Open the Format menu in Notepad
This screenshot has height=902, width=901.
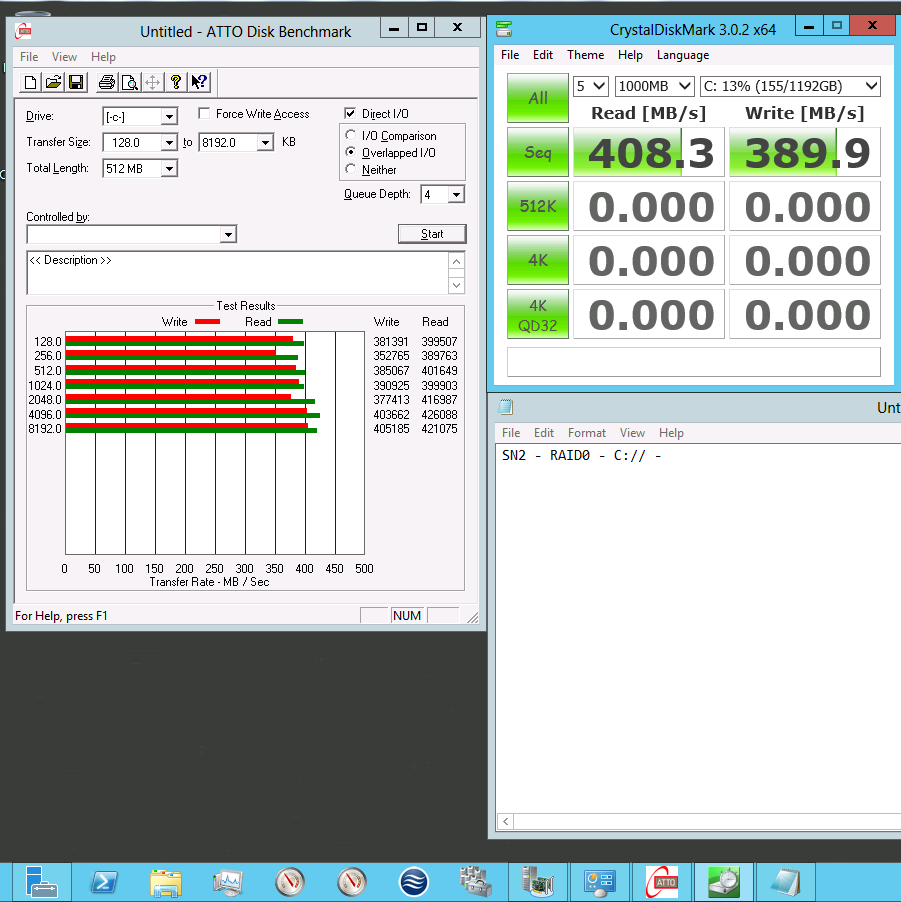point(586,433)
